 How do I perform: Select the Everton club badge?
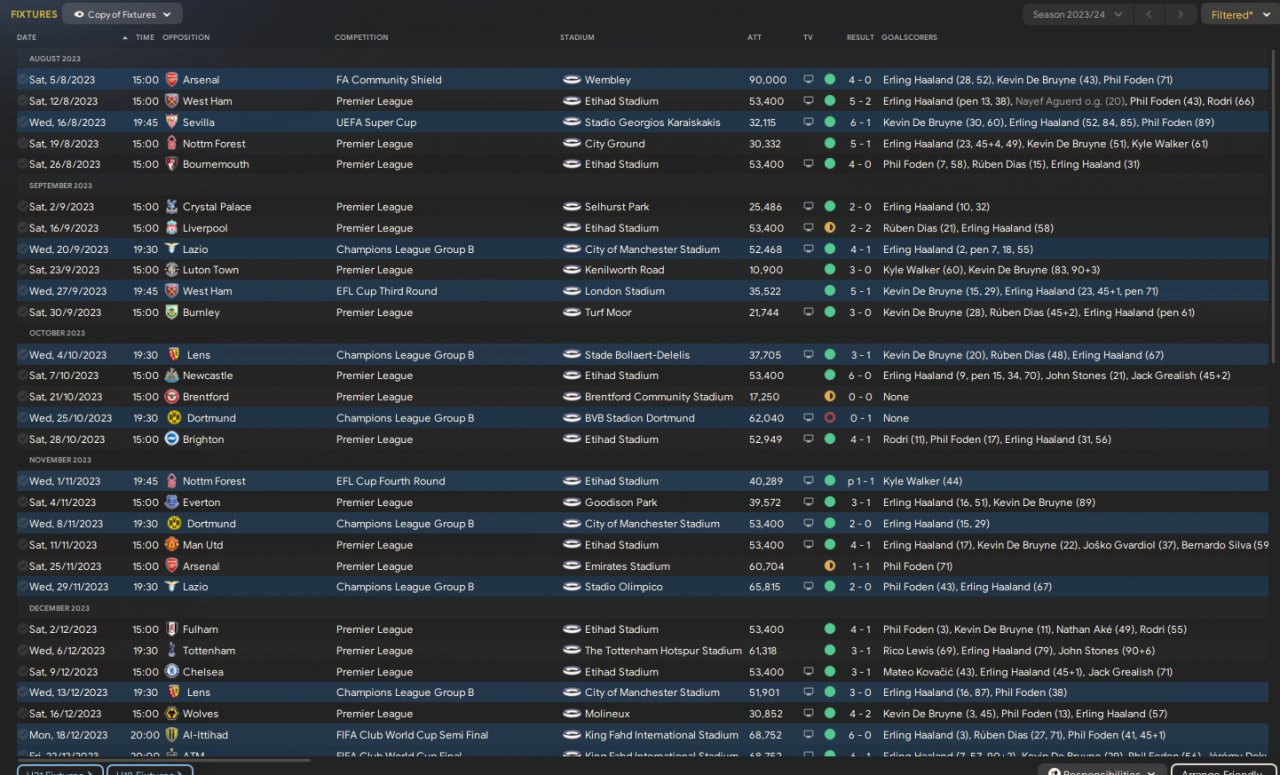[171, 503]
